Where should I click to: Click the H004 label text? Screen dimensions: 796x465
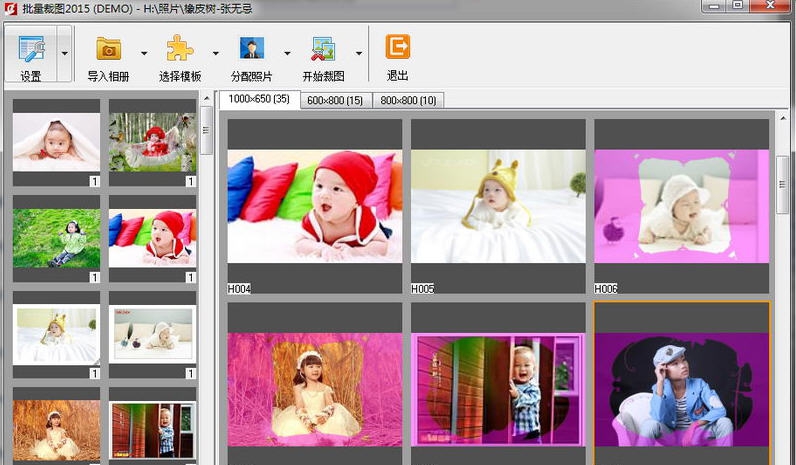coord(239,289)
